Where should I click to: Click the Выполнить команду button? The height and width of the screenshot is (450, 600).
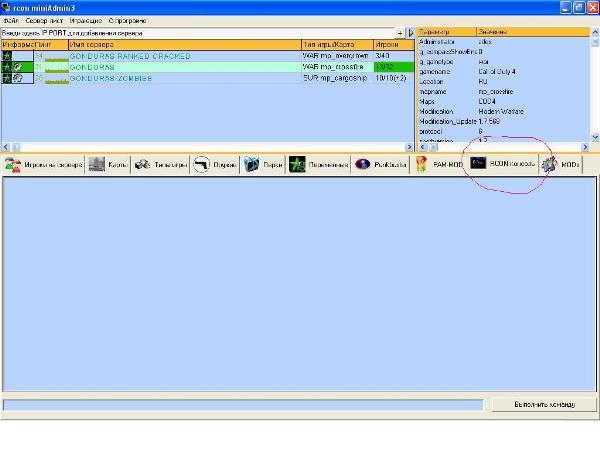(544, 404)
